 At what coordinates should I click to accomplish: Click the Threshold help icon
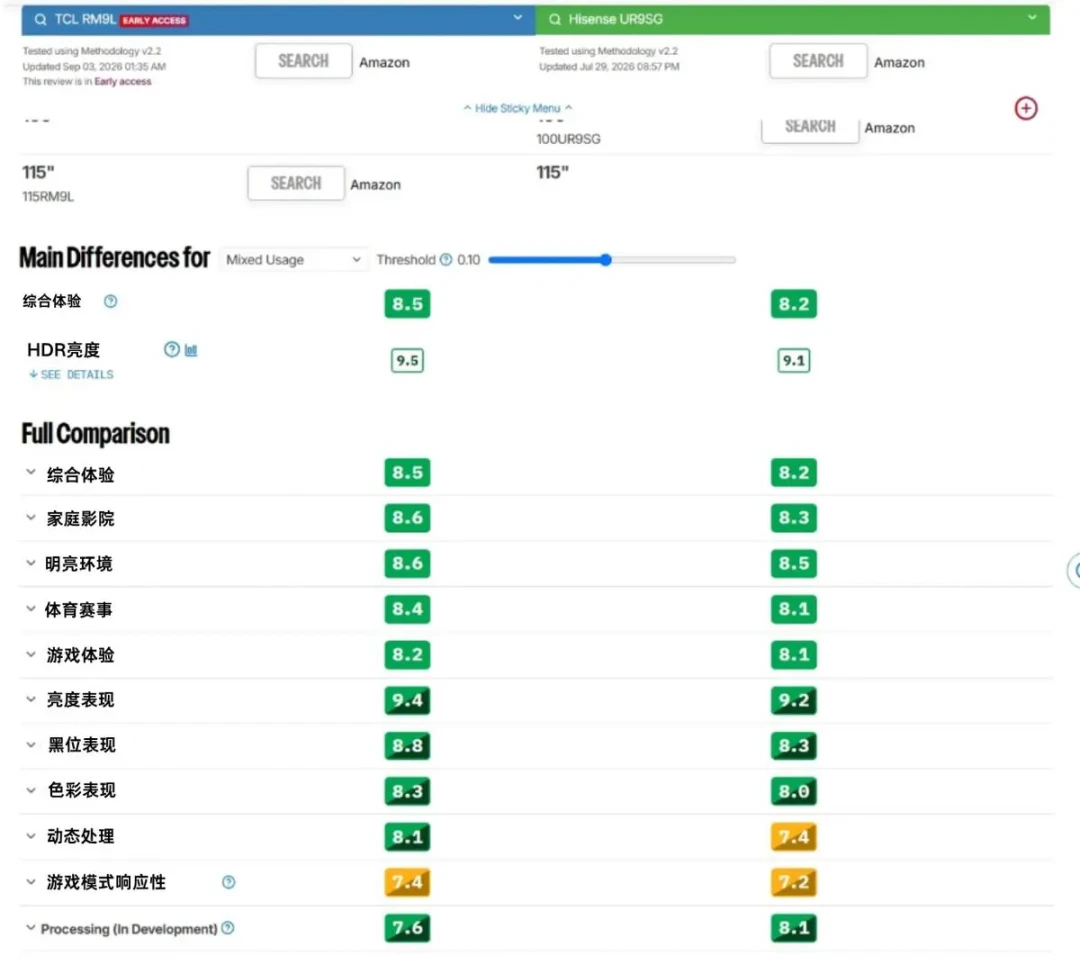point(446,260)
